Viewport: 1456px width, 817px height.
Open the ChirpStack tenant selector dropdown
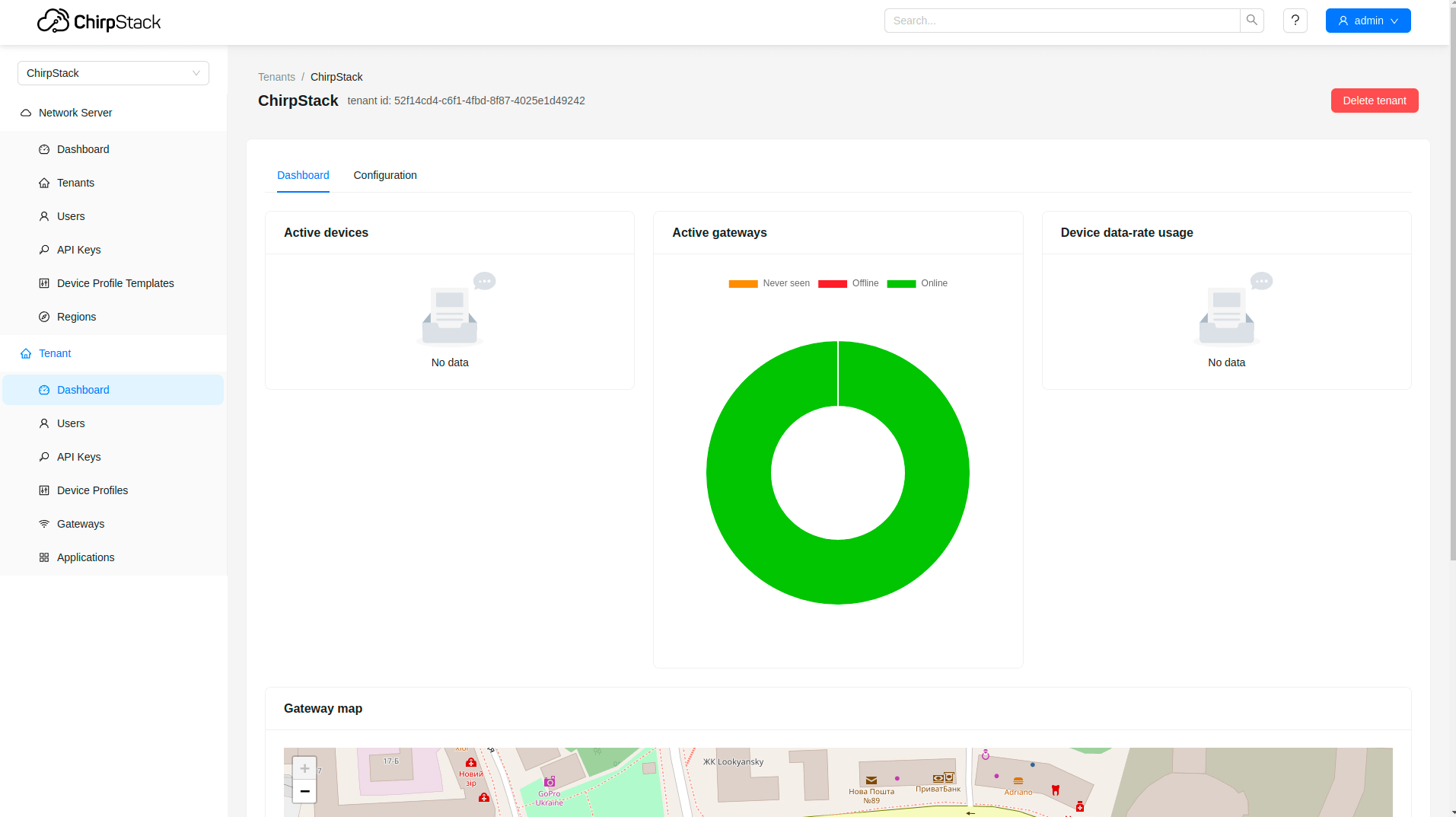[x=113, y=73]
